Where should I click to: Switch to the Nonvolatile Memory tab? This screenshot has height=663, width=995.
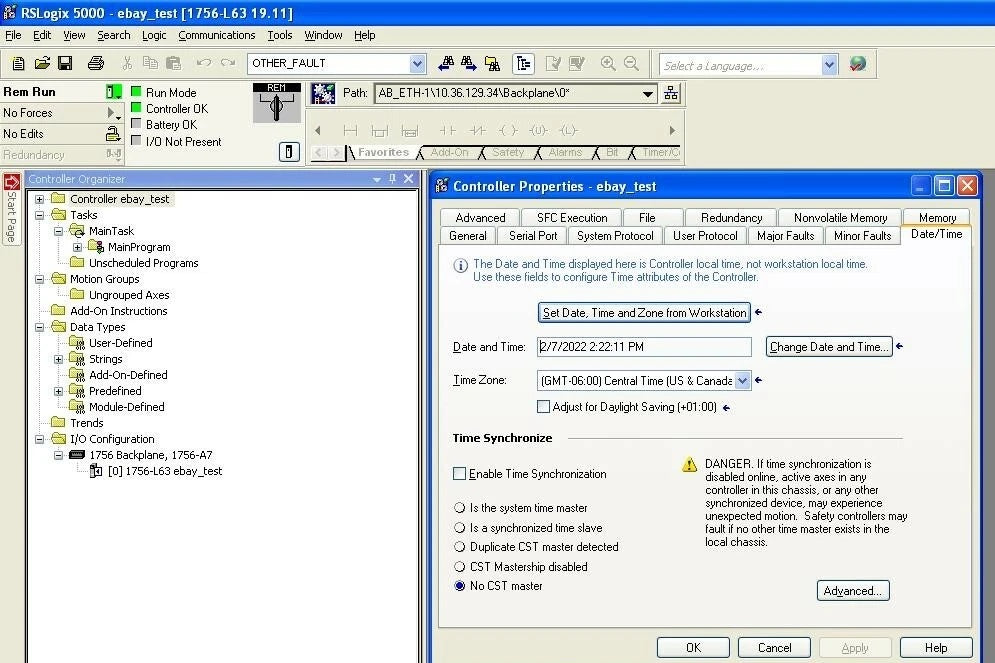[x=840, y=218]
